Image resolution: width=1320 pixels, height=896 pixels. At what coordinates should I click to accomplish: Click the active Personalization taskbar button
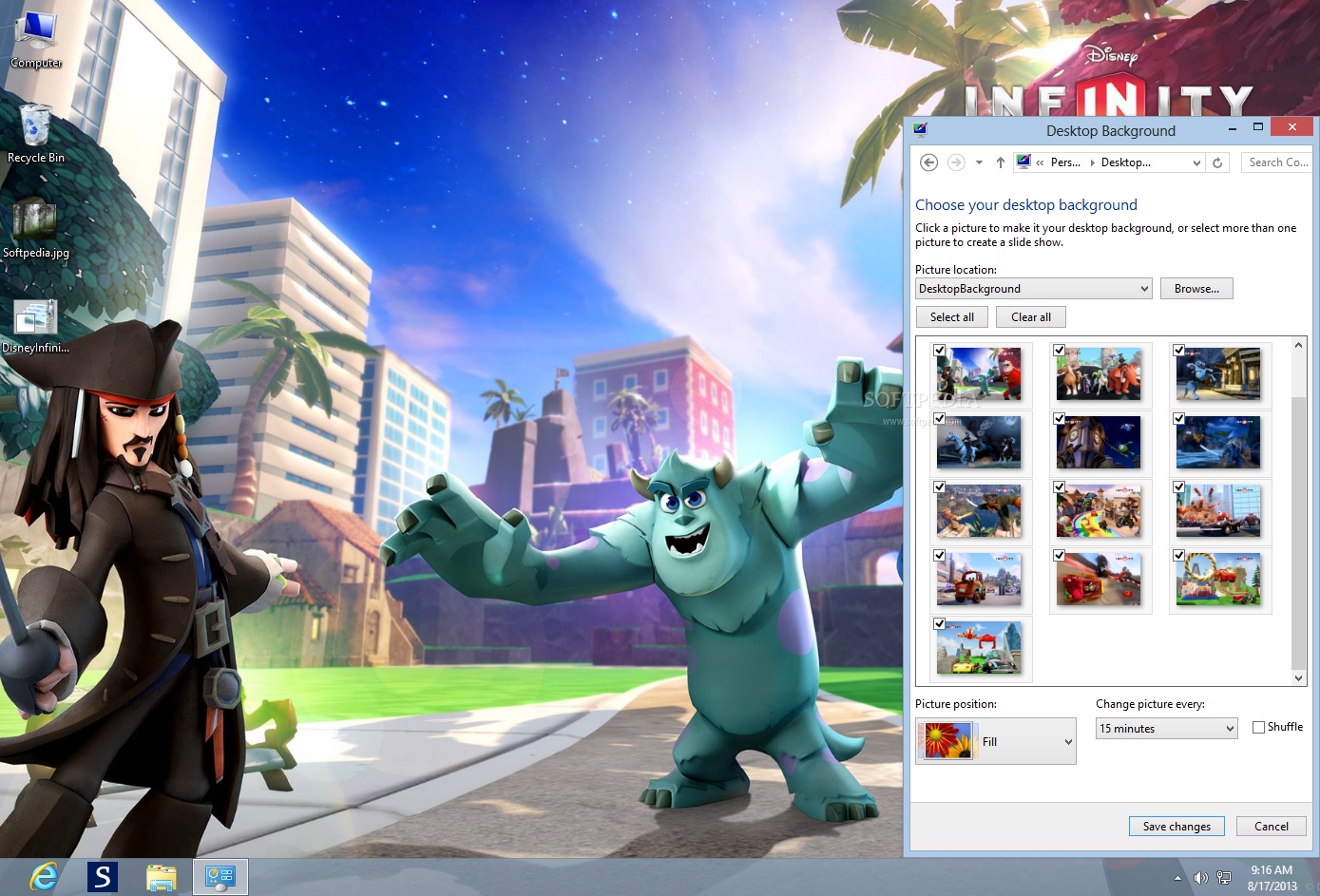click(x=220, y=876)
